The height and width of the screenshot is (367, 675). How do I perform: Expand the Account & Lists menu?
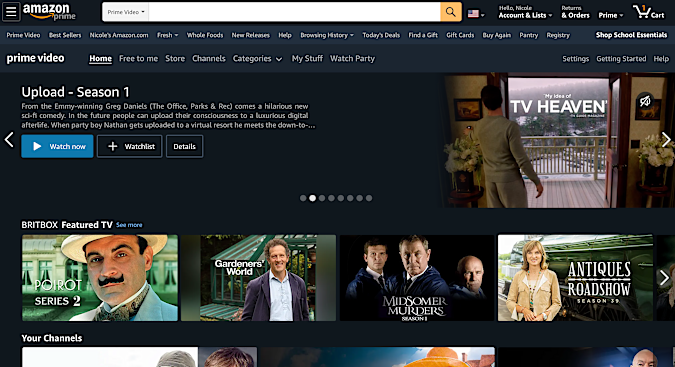(x=525, y=12)
